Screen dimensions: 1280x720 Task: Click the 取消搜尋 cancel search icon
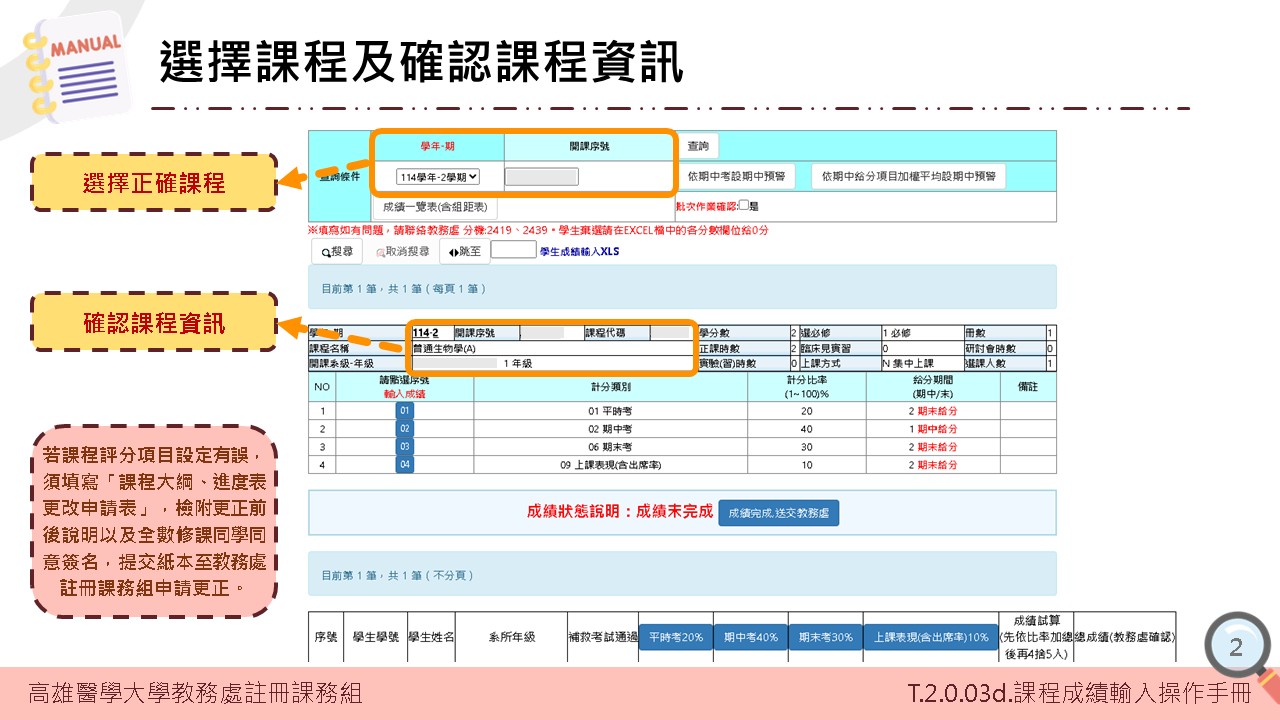point(380,253)
